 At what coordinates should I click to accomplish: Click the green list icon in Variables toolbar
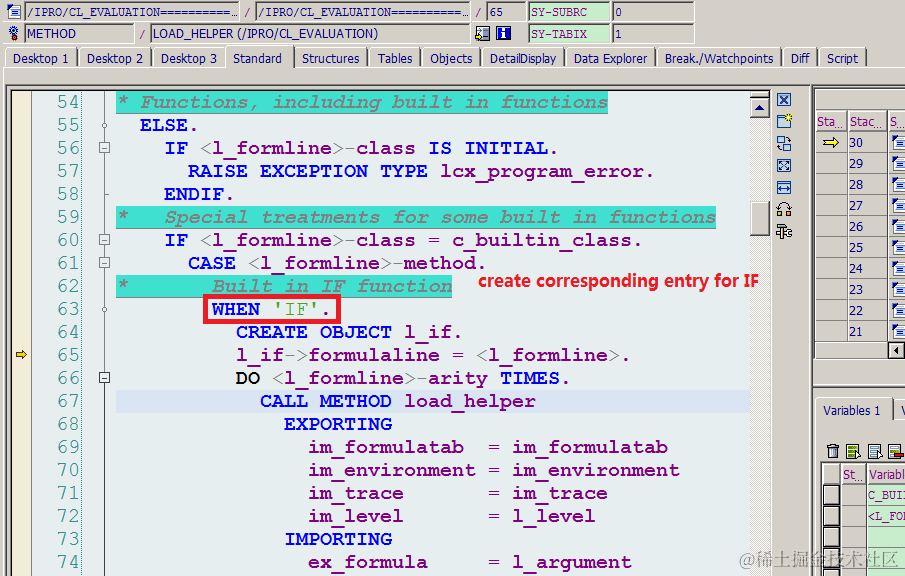coord(853,451)
